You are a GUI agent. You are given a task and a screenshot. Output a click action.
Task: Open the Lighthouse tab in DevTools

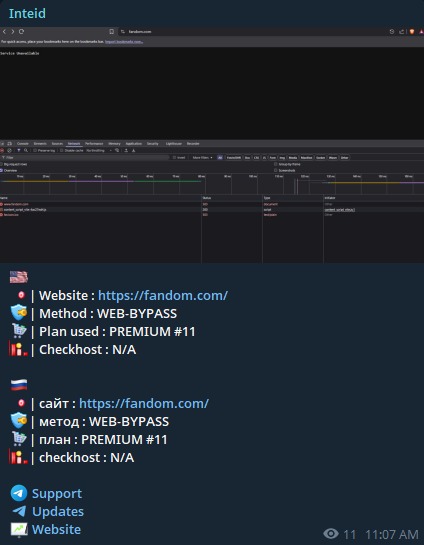[174, 144]
